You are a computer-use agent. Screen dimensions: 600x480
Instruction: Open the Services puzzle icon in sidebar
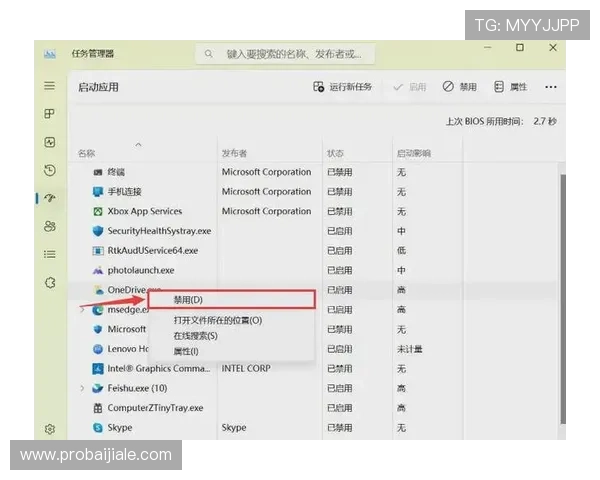50,283
